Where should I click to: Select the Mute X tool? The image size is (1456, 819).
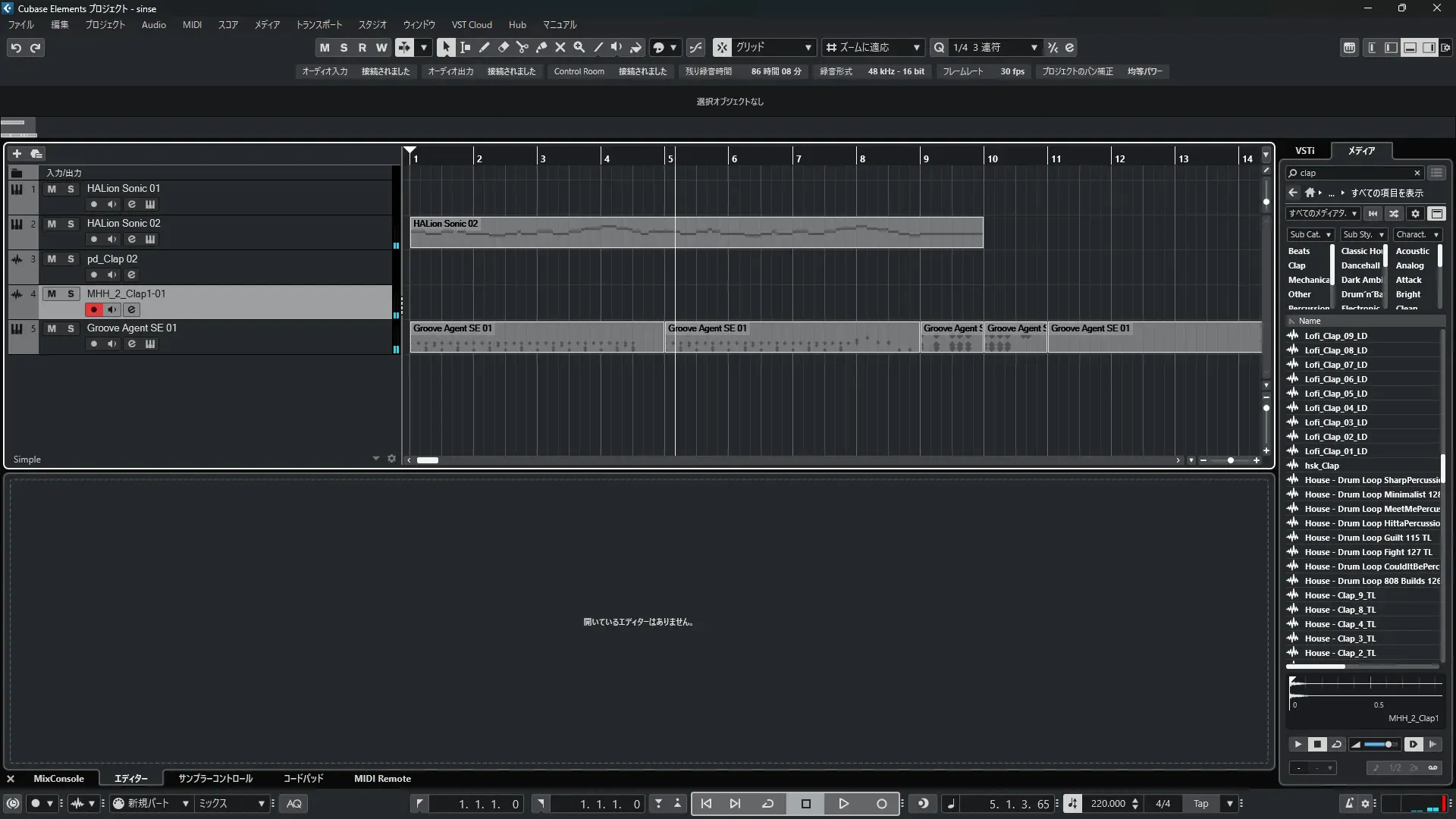pyautogui.click(x=560, y=47)
